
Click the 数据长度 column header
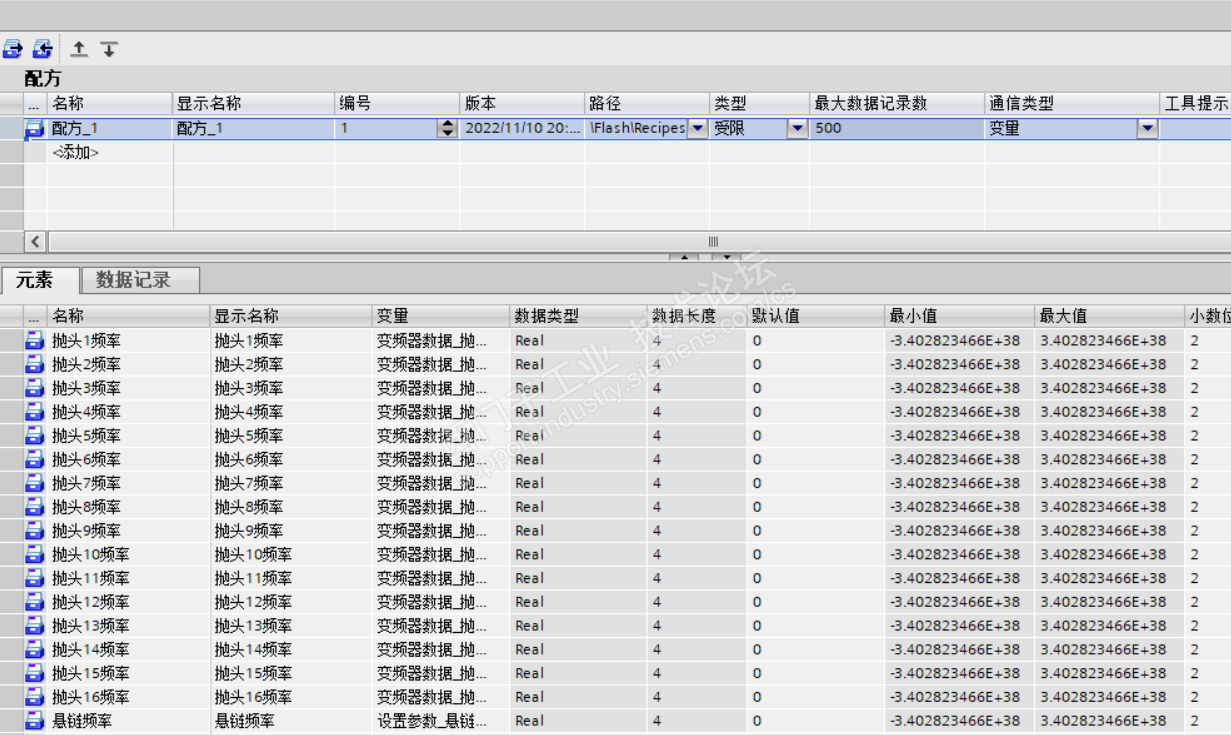click(697, 316)
